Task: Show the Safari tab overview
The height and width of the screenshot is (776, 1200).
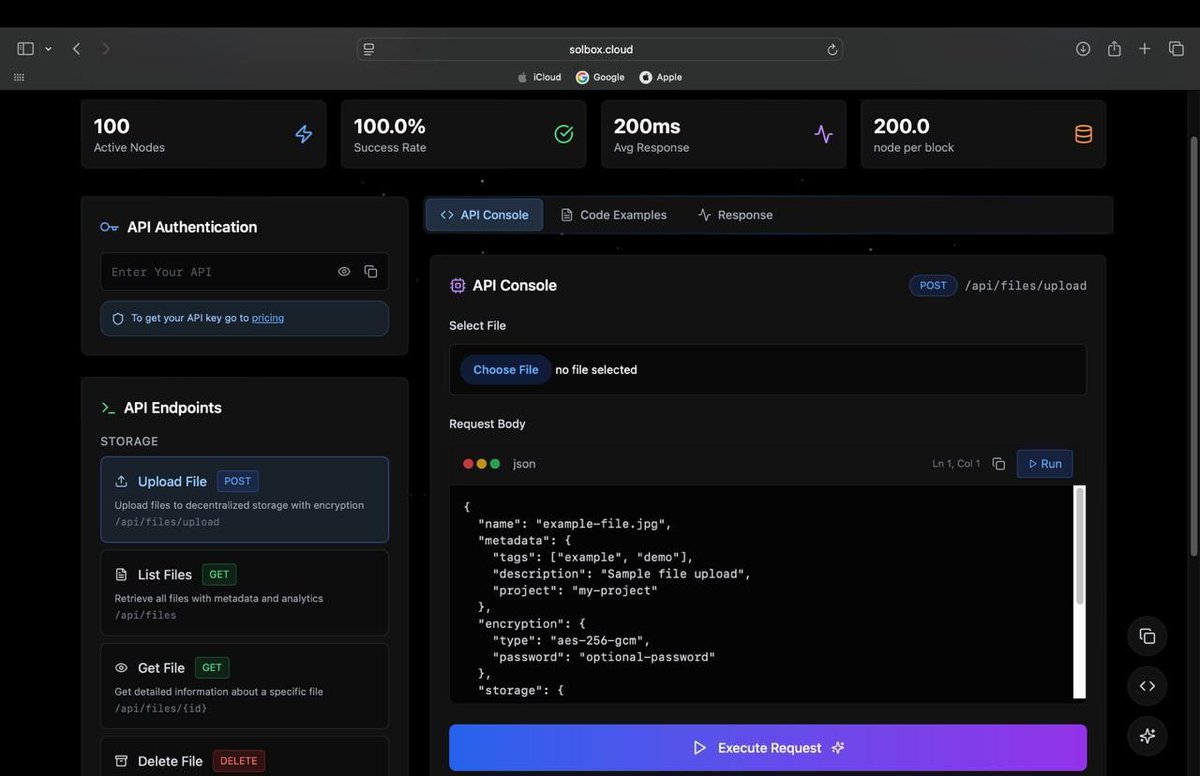Action: [1176, 49]
